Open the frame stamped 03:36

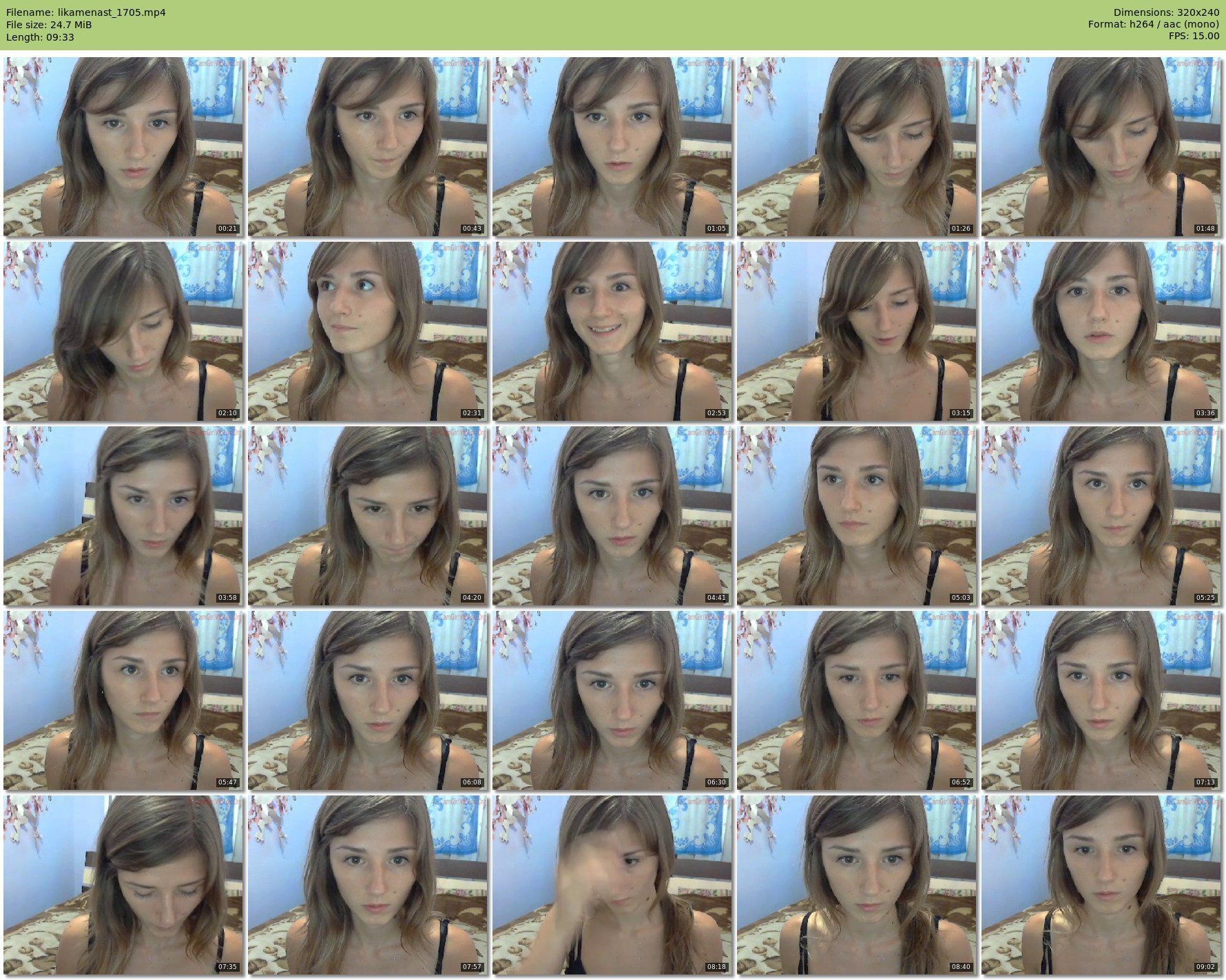1101,331
